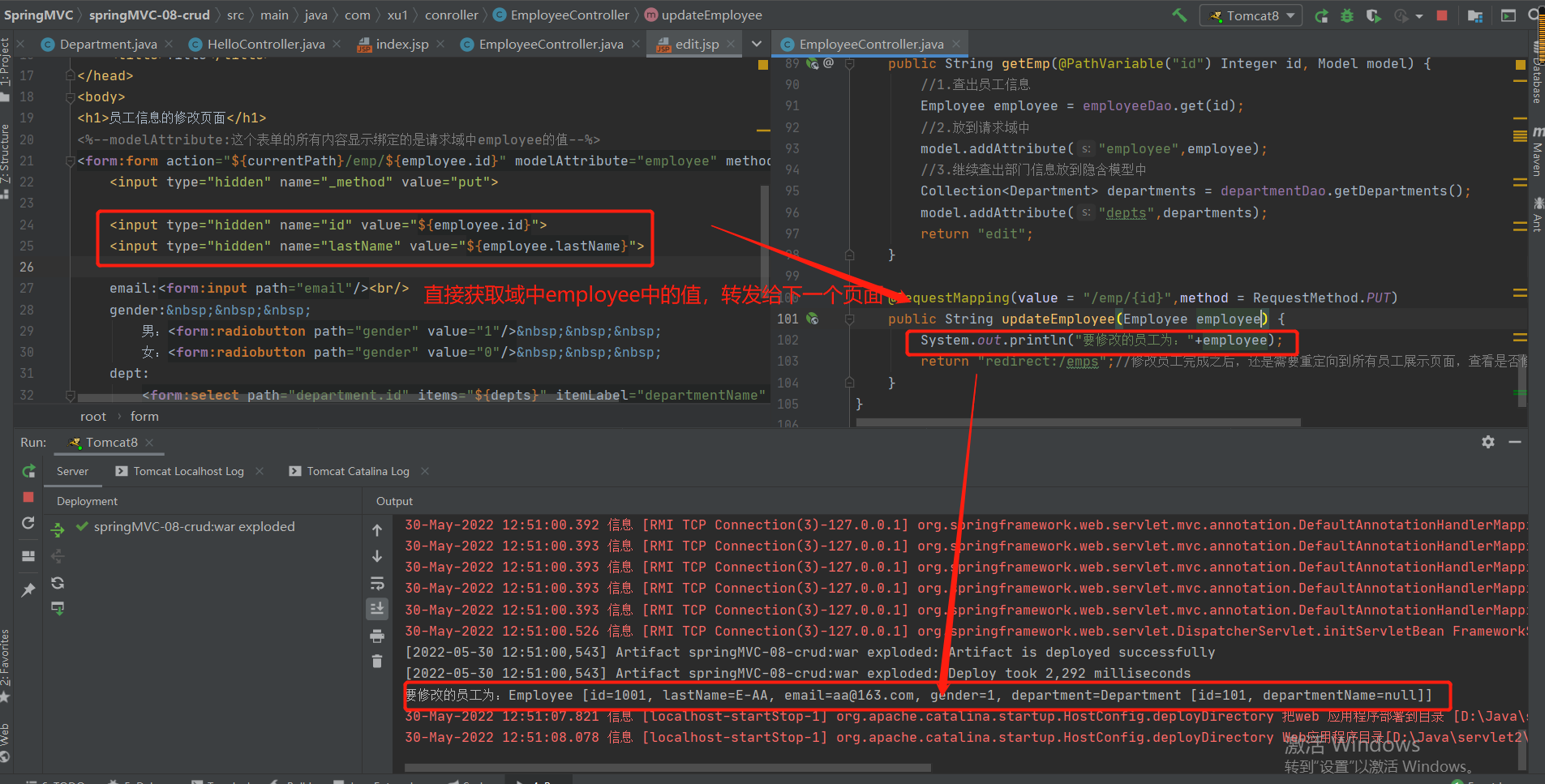Click the run anything window icon
The height and width of the screenshot is (784, 1545).
click(x=1508, y=15)
